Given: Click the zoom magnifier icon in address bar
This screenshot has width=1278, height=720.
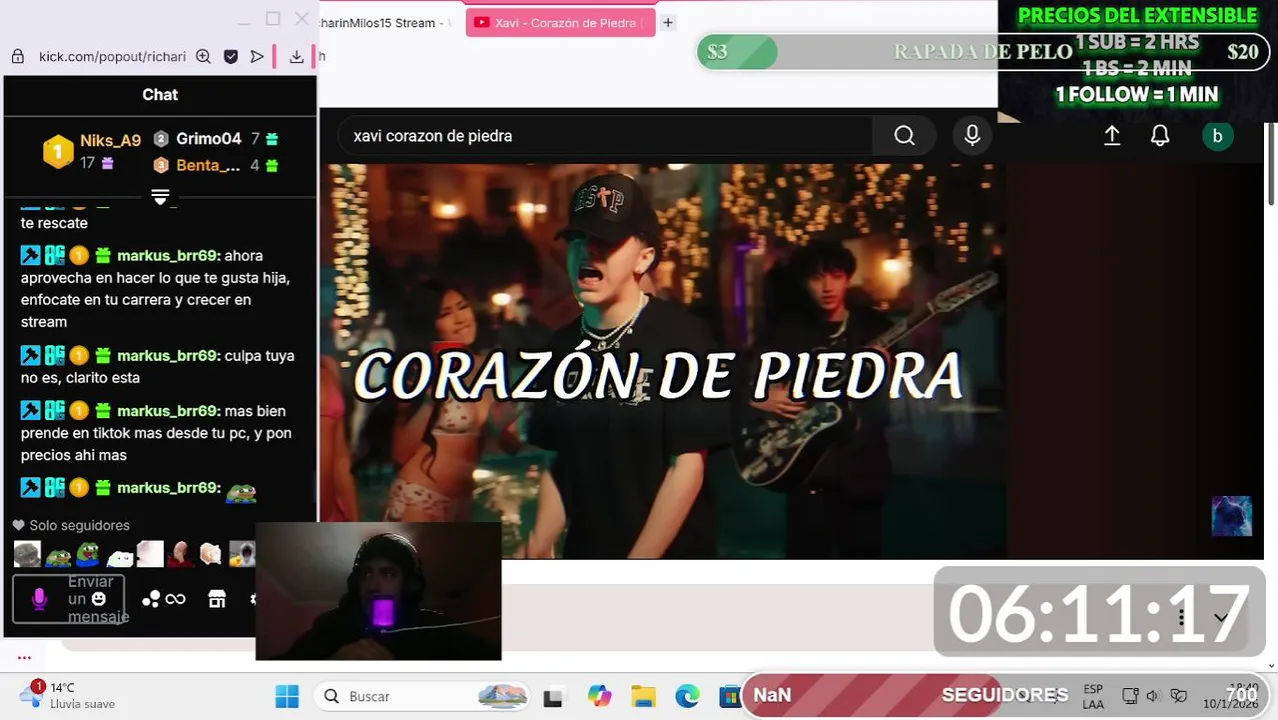Looking at the screenshot, I should [x=203, y=57].
